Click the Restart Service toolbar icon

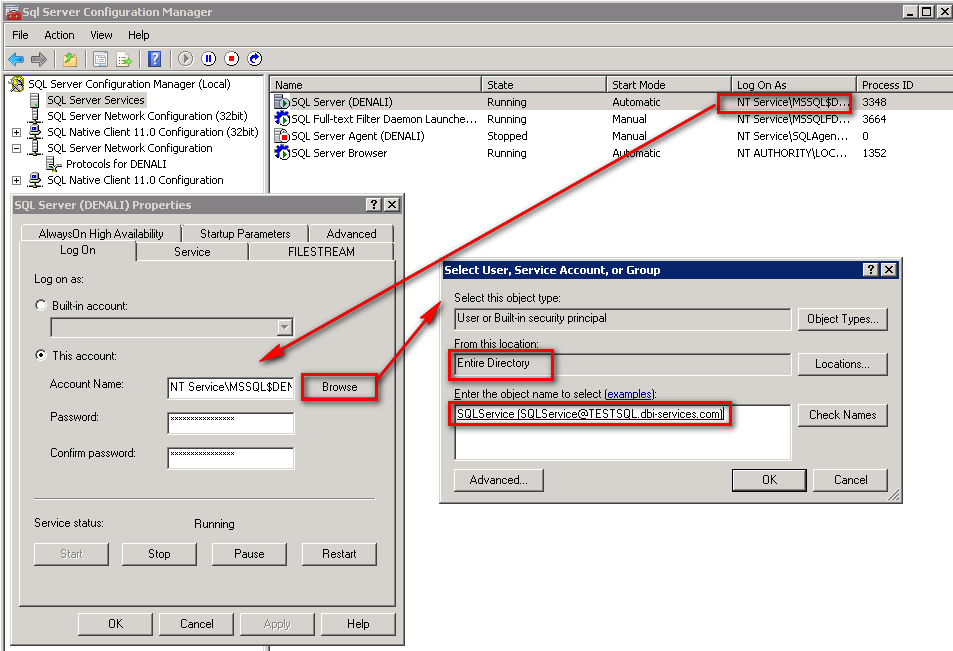click(x=255, y=60)
